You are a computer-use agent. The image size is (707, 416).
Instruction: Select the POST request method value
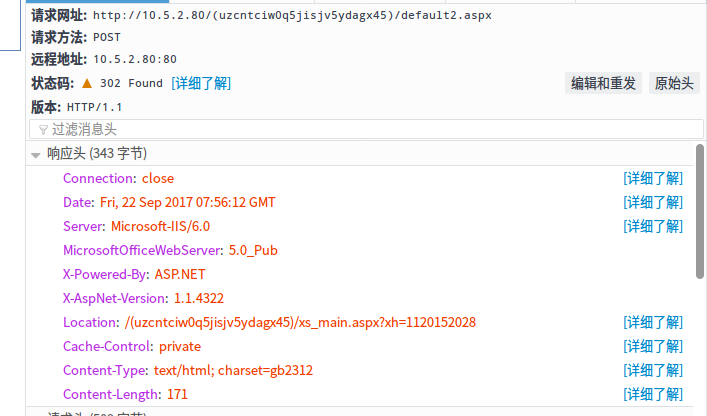pos(107,37)
